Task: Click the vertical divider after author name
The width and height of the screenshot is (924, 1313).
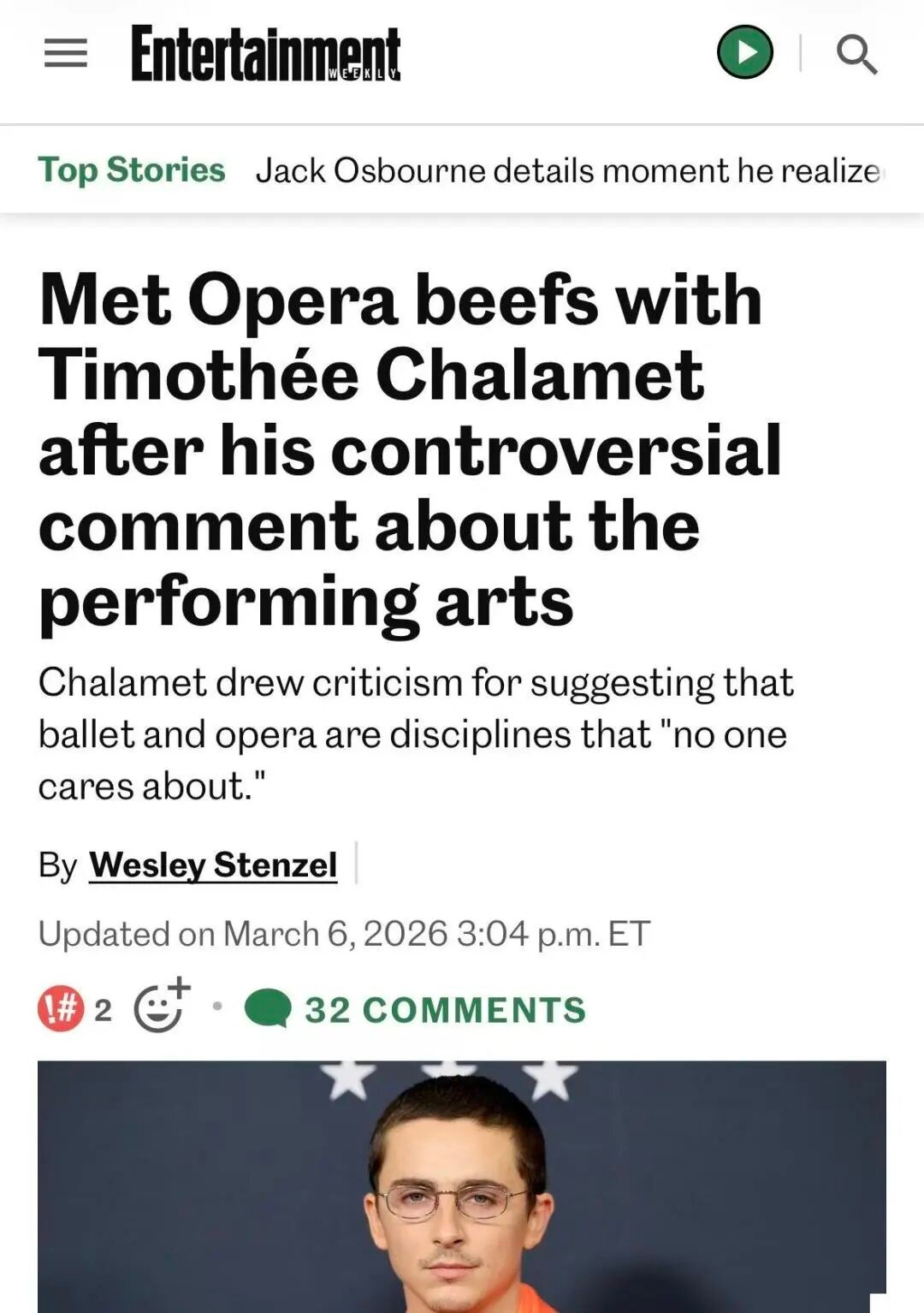Action: tap(356, 863)
